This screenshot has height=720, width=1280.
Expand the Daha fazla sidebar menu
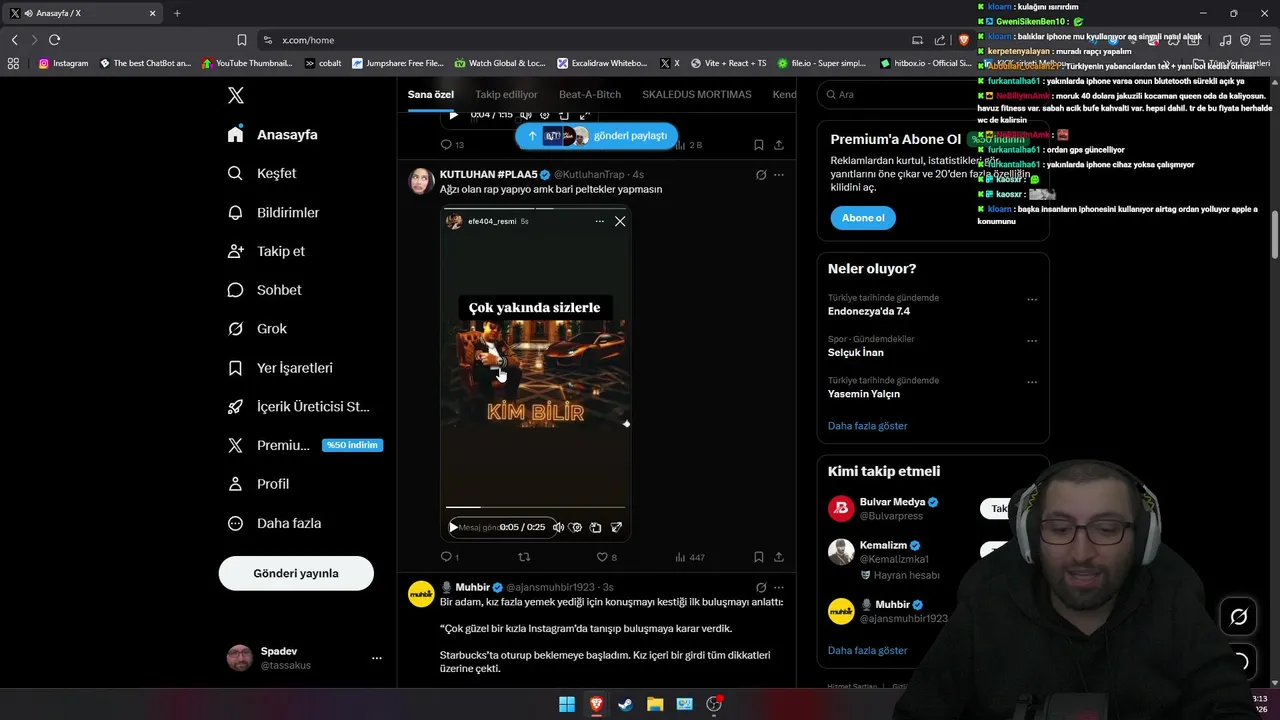coord(274,523)
